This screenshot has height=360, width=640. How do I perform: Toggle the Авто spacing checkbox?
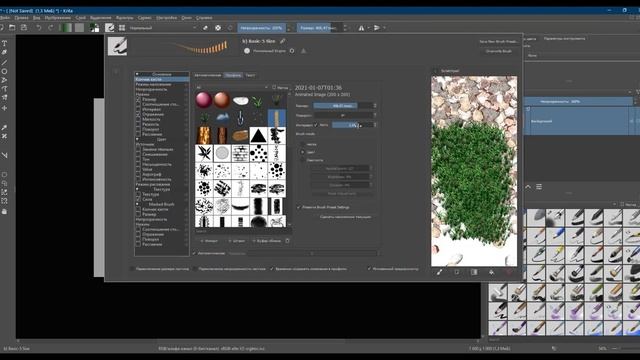pyautogui.click(x=316, y=125)
